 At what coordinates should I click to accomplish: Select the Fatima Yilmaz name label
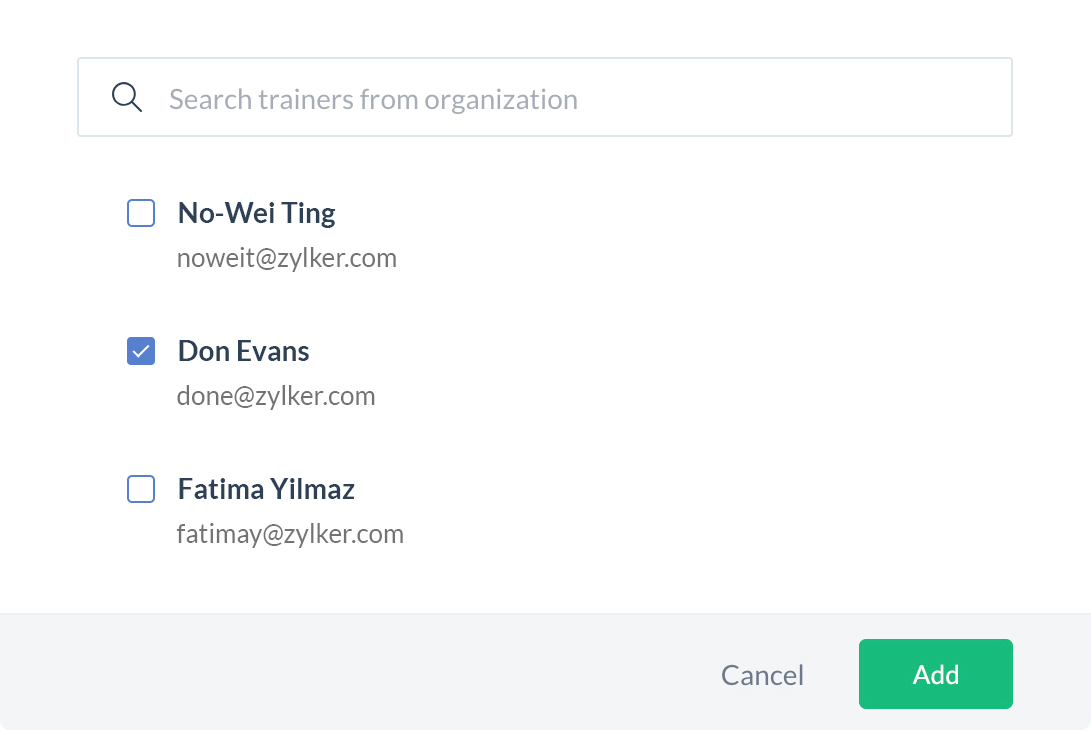(266, 489)
